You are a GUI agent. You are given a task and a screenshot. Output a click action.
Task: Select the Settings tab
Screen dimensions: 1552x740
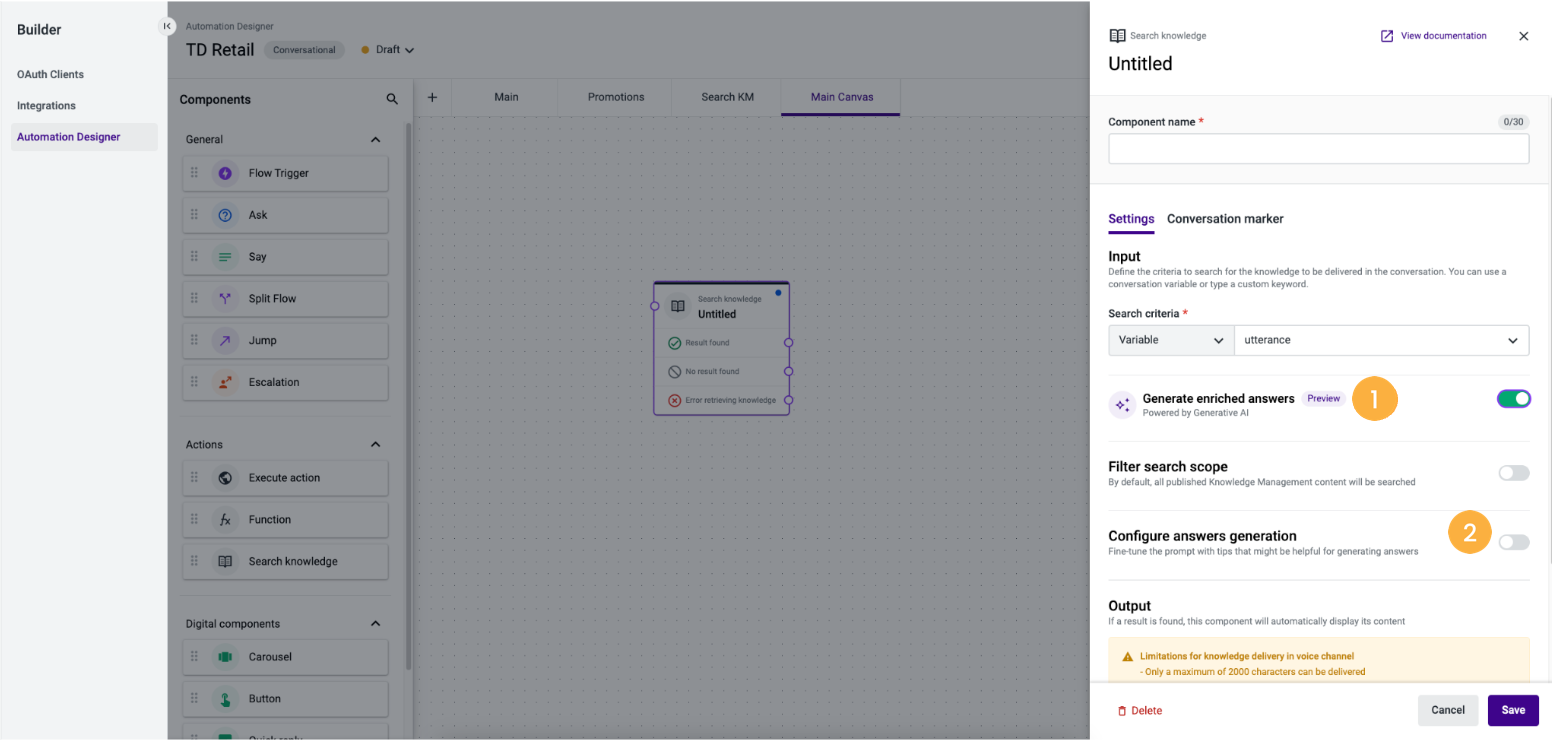(1131, 219)
